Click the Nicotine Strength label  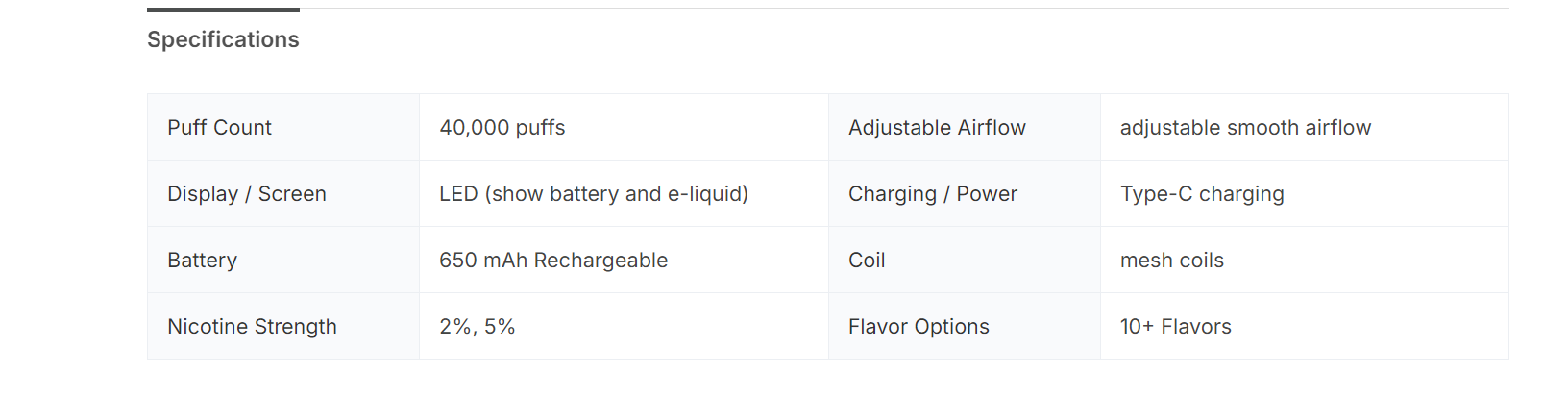(x=252, y=327)
